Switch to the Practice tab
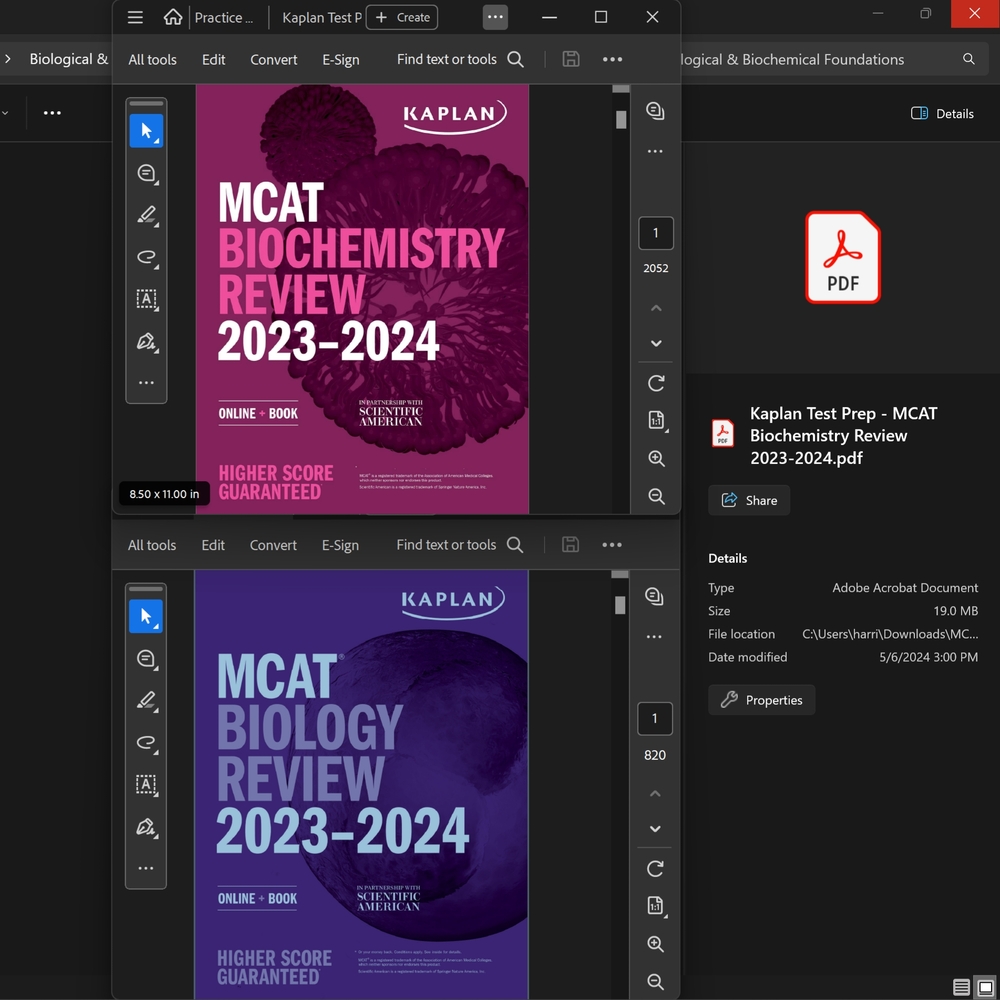 [x=224, y=17]
